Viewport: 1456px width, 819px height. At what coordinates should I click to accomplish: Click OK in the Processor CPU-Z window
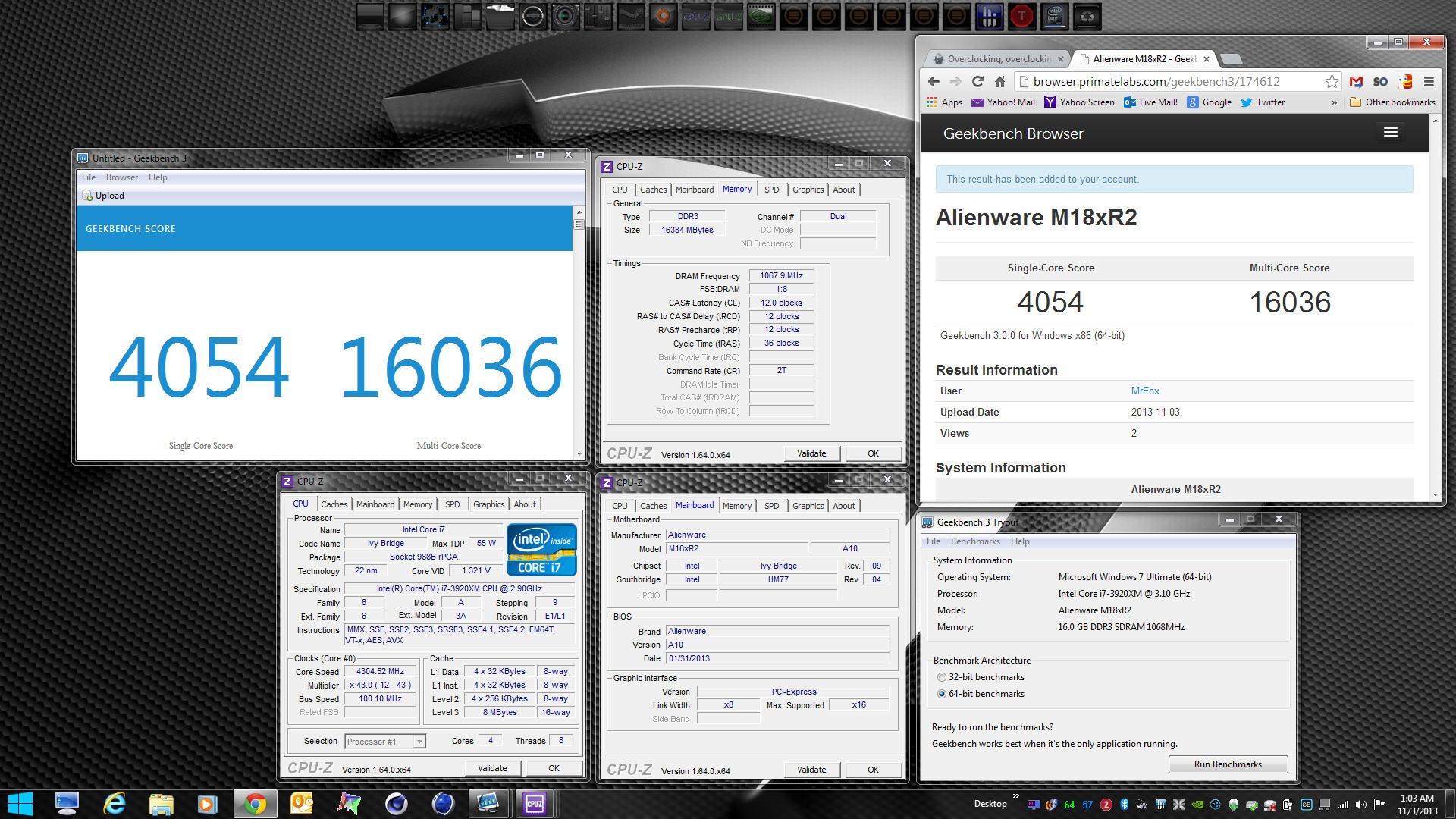tap(554, 768)
